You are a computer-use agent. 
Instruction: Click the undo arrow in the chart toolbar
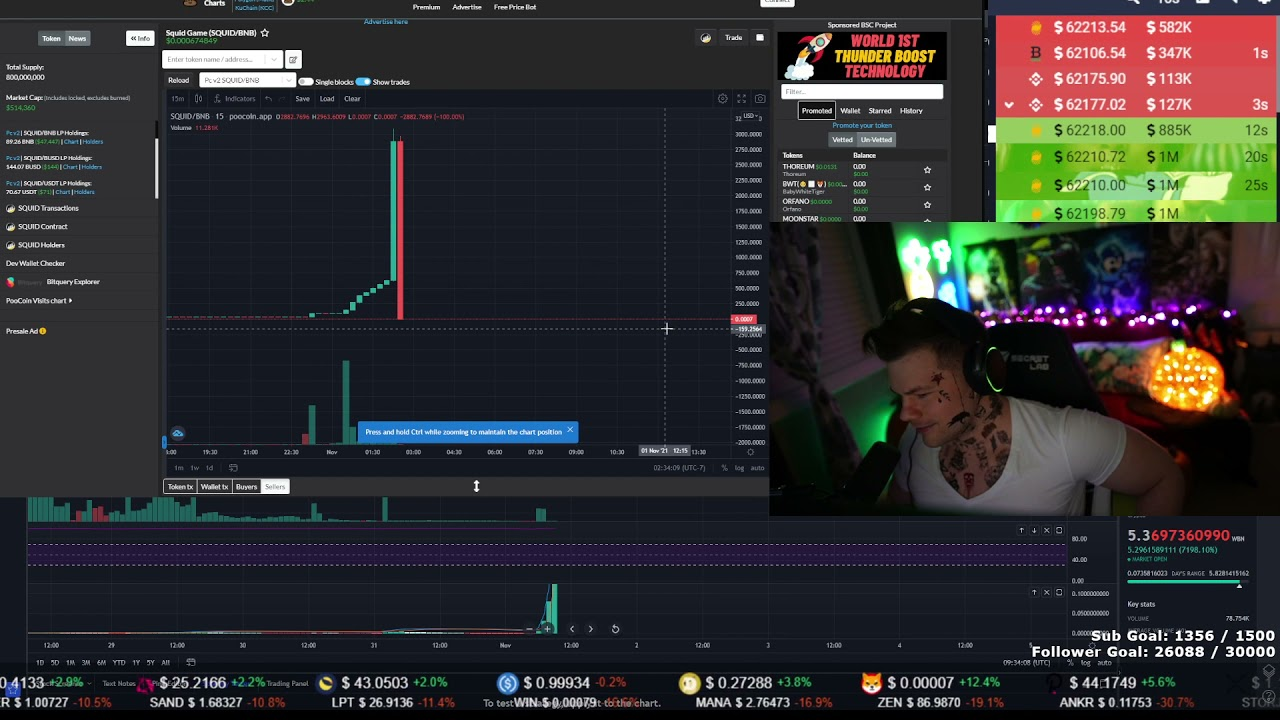266,98
